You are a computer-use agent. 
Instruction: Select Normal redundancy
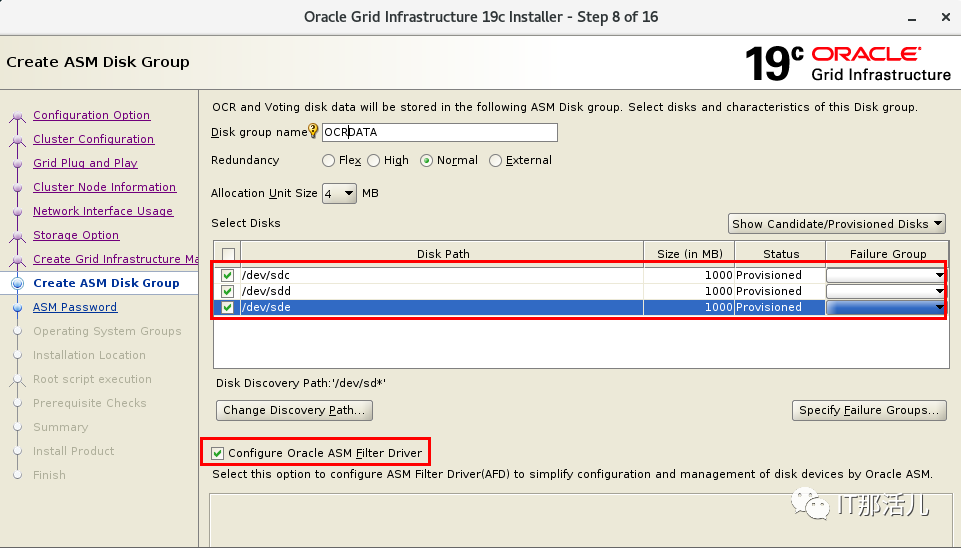(x=427, y=161)
